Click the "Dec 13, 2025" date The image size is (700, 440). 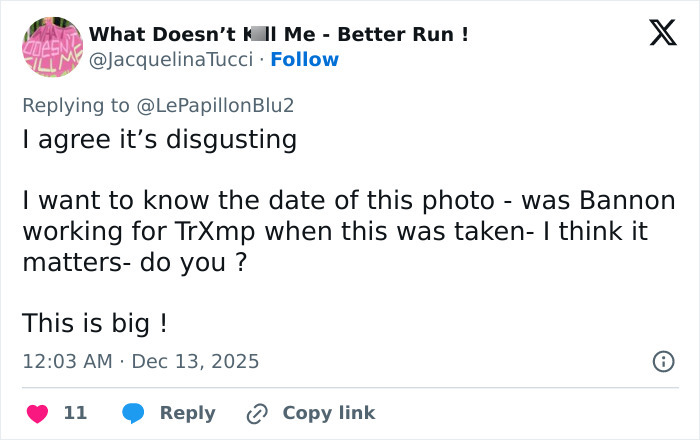[x=197, y=361]
